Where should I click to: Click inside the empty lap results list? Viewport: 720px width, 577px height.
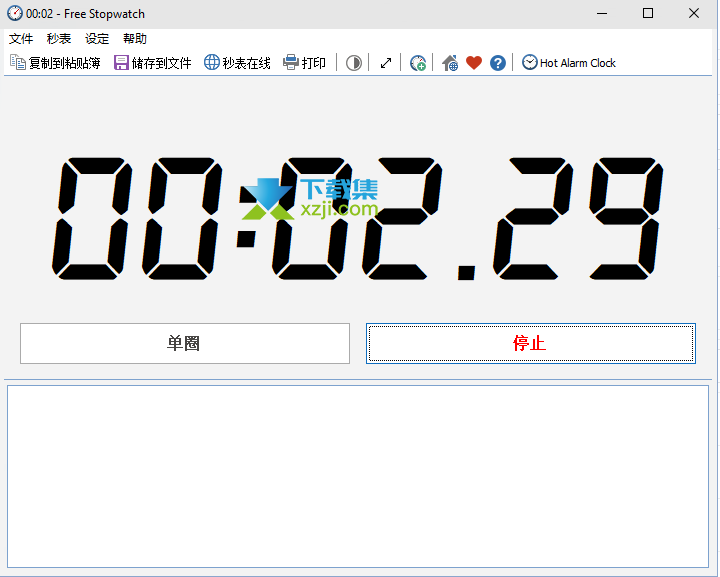coord(358,476)
